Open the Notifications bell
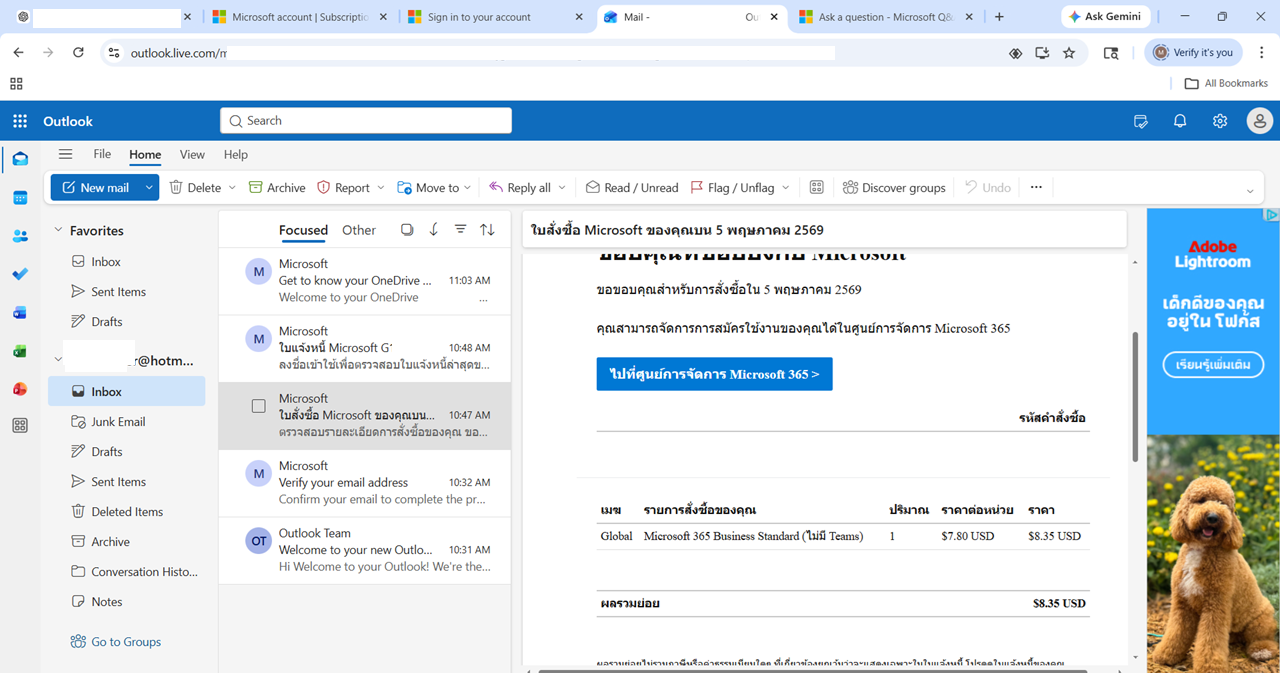Viewport: 1280px width, 673px height. (1180, 121)
